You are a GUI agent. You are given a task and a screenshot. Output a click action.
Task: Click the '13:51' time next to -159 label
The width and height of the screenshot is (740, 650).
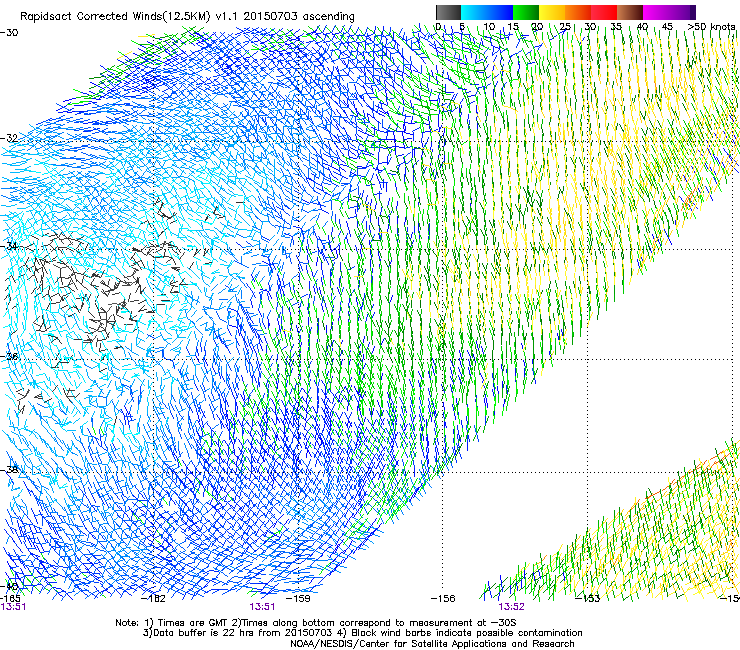(262, 607)
